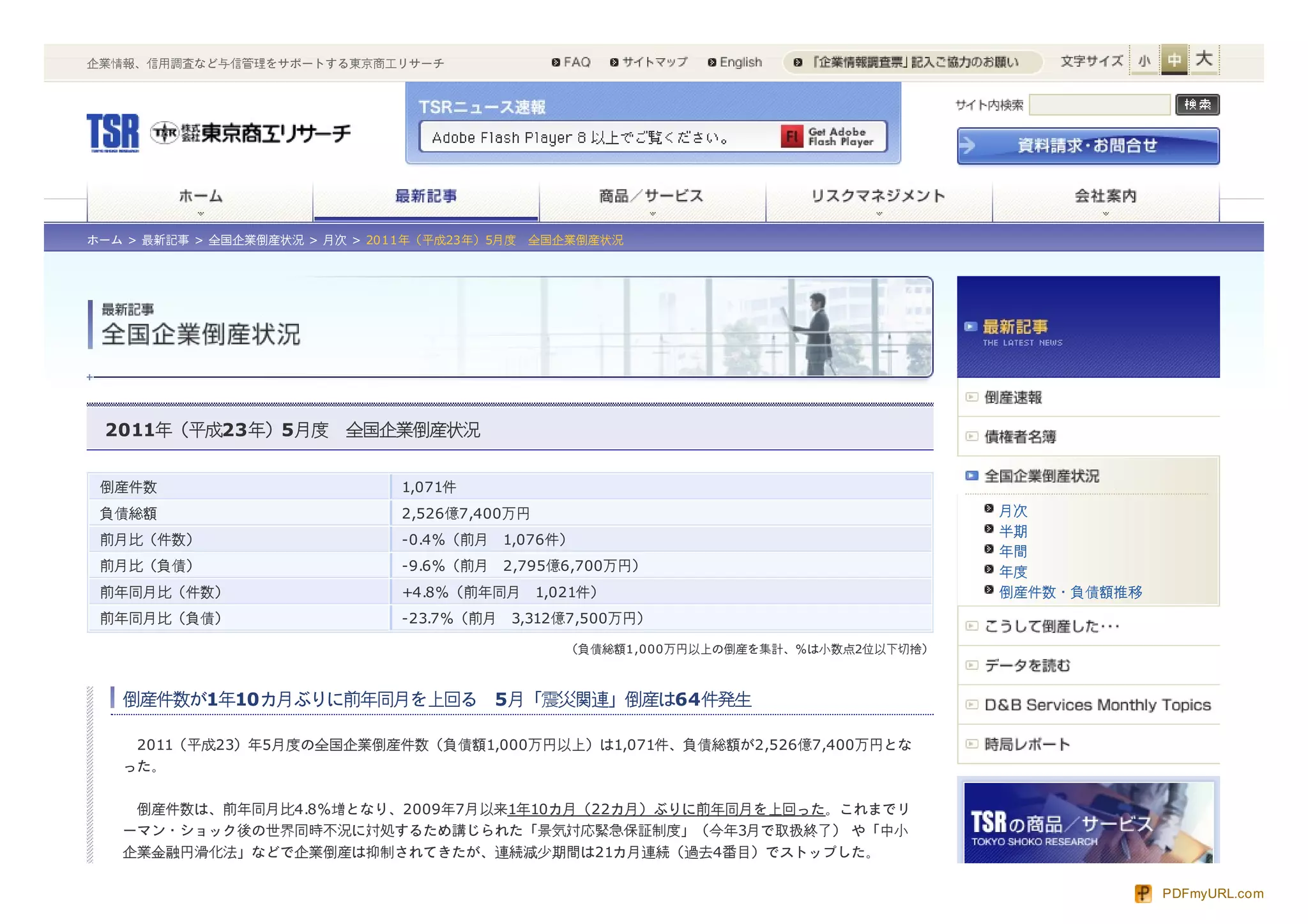Set text size to 大 (large)
1308x924 pixels.
[x=1204, y=59]
